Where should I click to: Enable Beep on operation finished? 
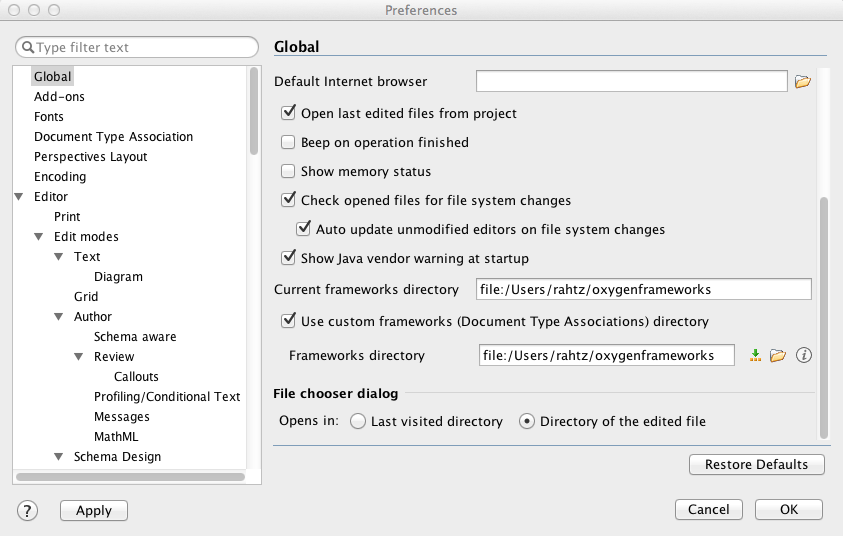point(289,142)
